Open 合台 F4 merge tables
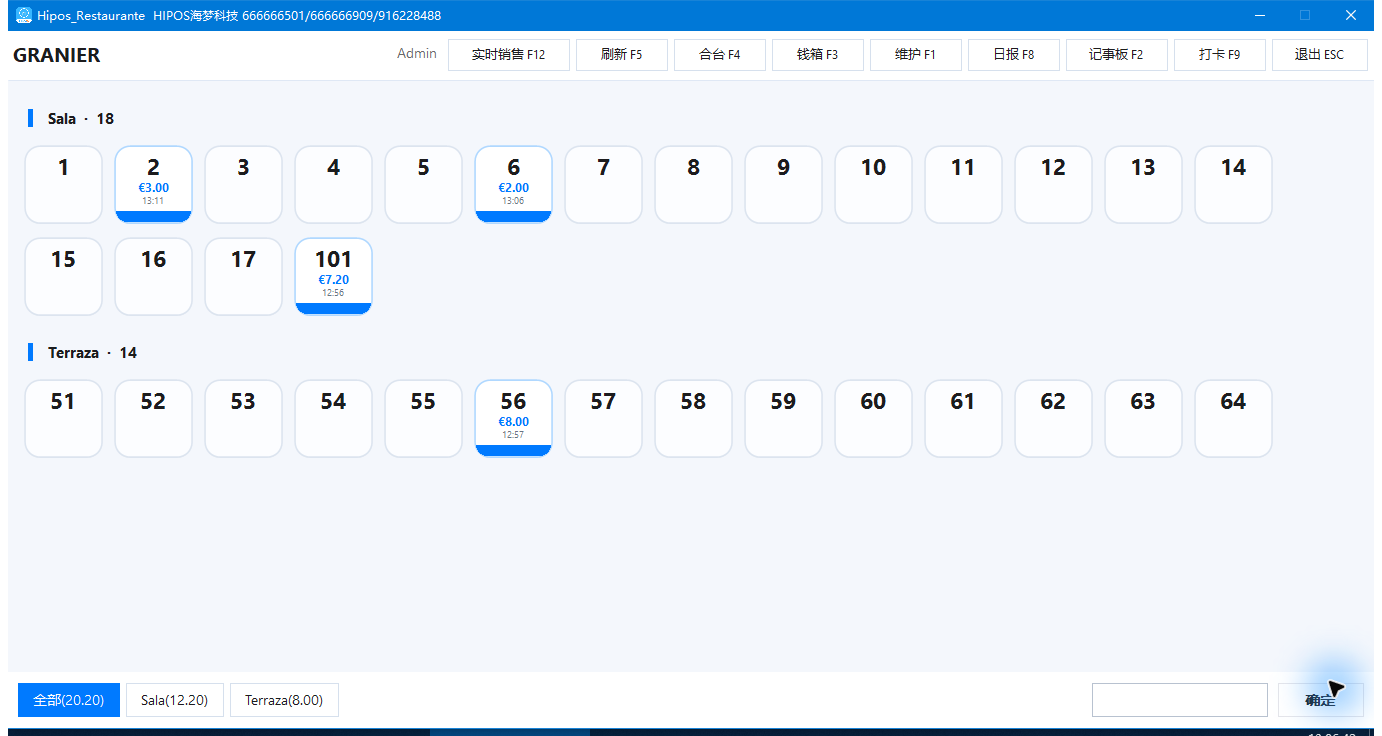The height and width of the screenshot is (736, 1382). pos(720,55)
